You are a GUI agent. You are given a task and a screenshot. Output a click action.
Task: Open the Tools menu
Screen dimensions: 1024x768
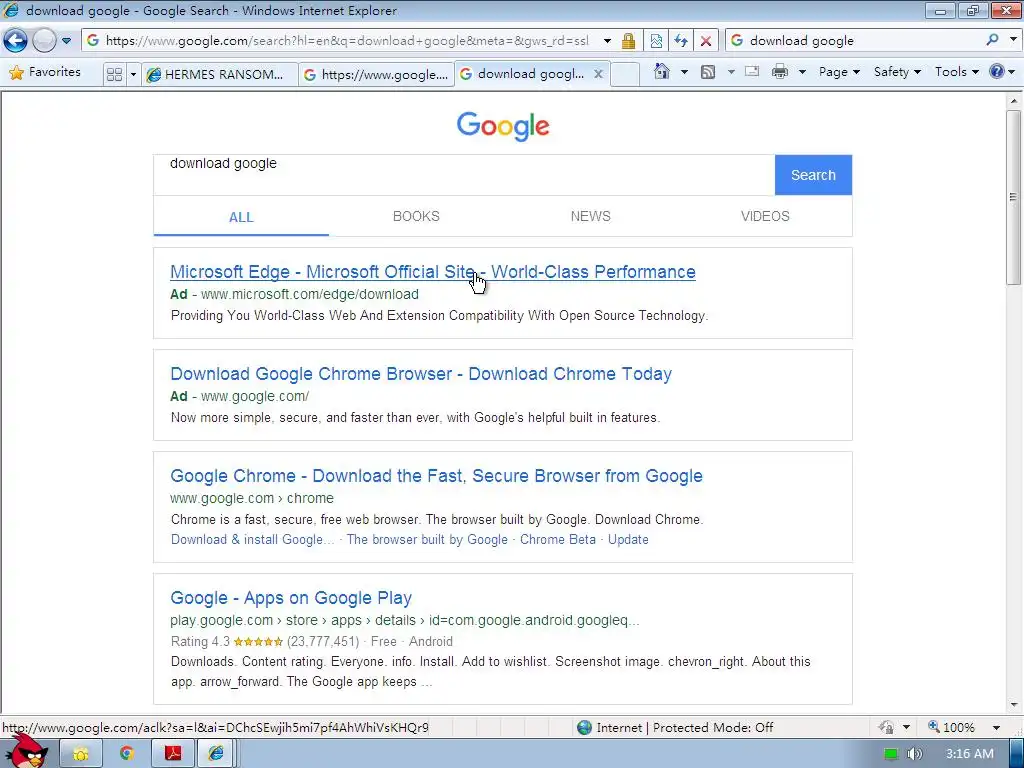(957, 72)
